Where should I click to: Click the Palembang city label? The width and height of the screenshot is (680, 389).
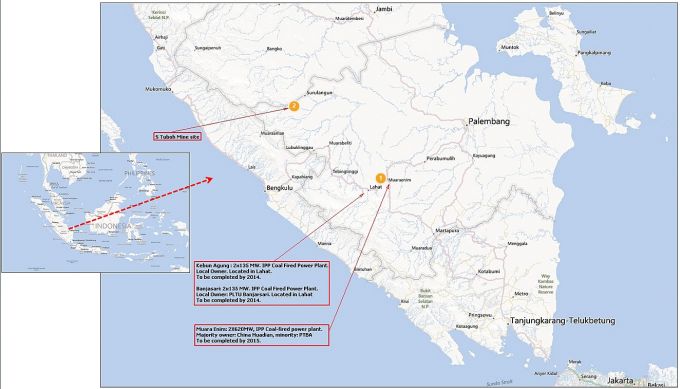(x=489, y=121)
